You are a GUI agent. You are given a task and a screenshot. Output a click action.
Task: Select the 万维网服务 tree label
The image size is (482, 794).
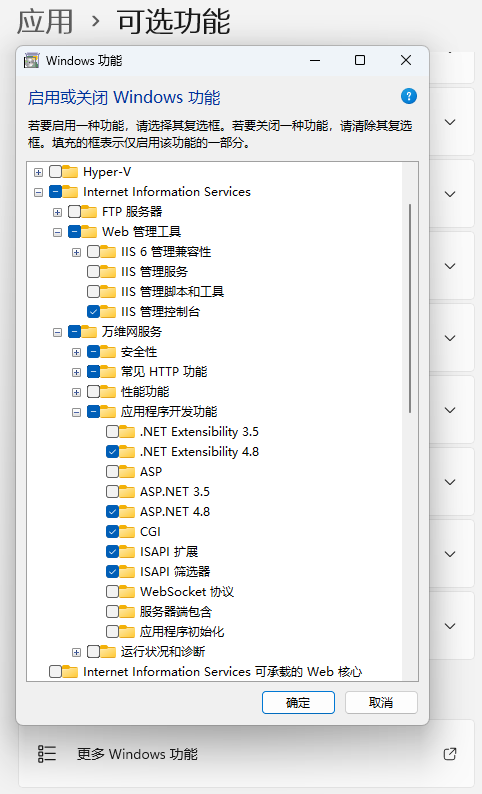coord(132,332)
